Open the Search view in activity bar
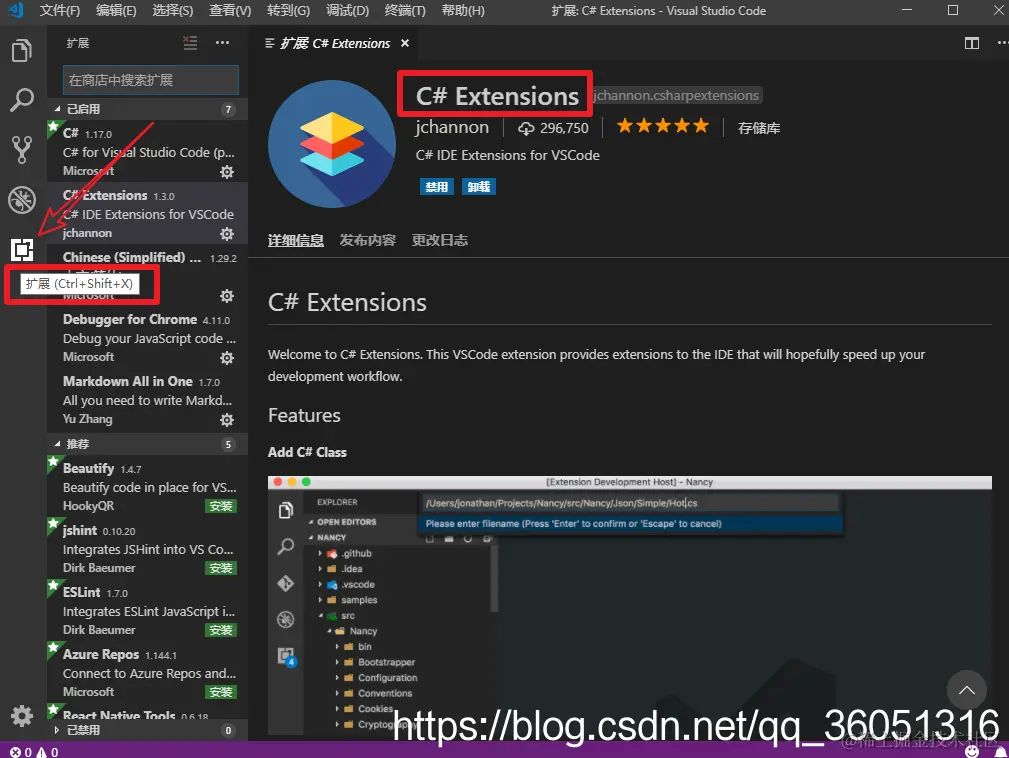Screen dimensions: 1009x758 pos(21,100)
